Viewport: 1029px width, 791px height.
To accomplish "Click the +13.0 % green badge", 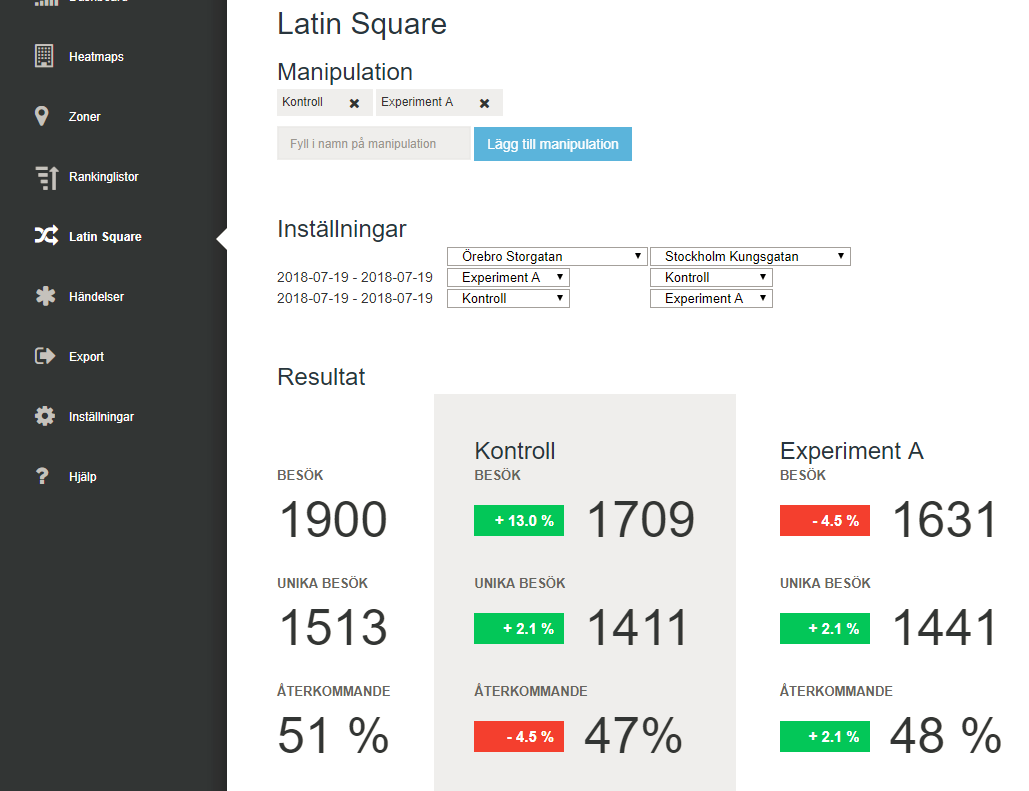I will pyautogui.click(x=518, y=521).
